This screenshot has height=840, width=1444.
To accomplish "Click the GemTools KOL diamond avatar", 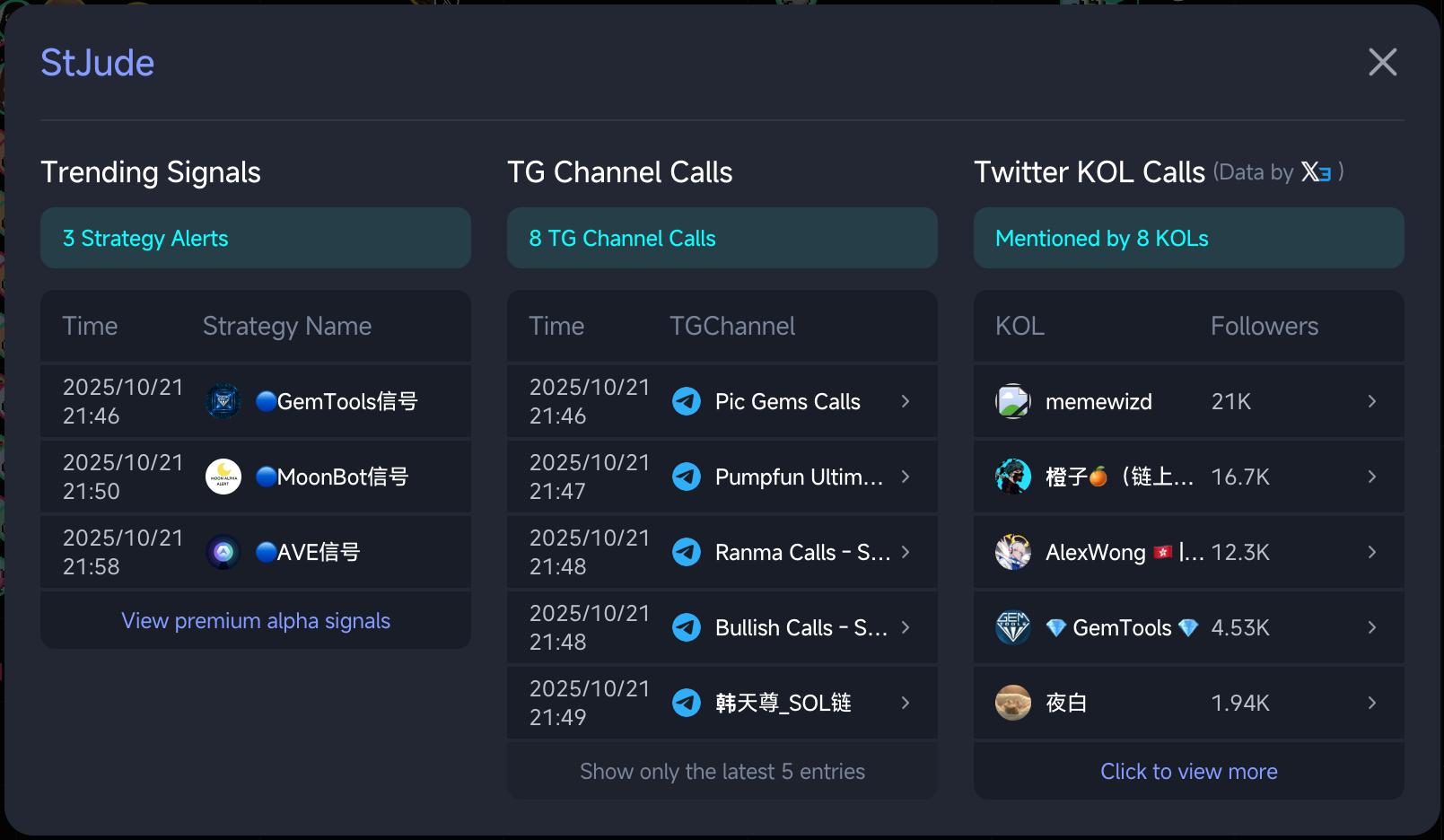I will (x=1013, y=627).
